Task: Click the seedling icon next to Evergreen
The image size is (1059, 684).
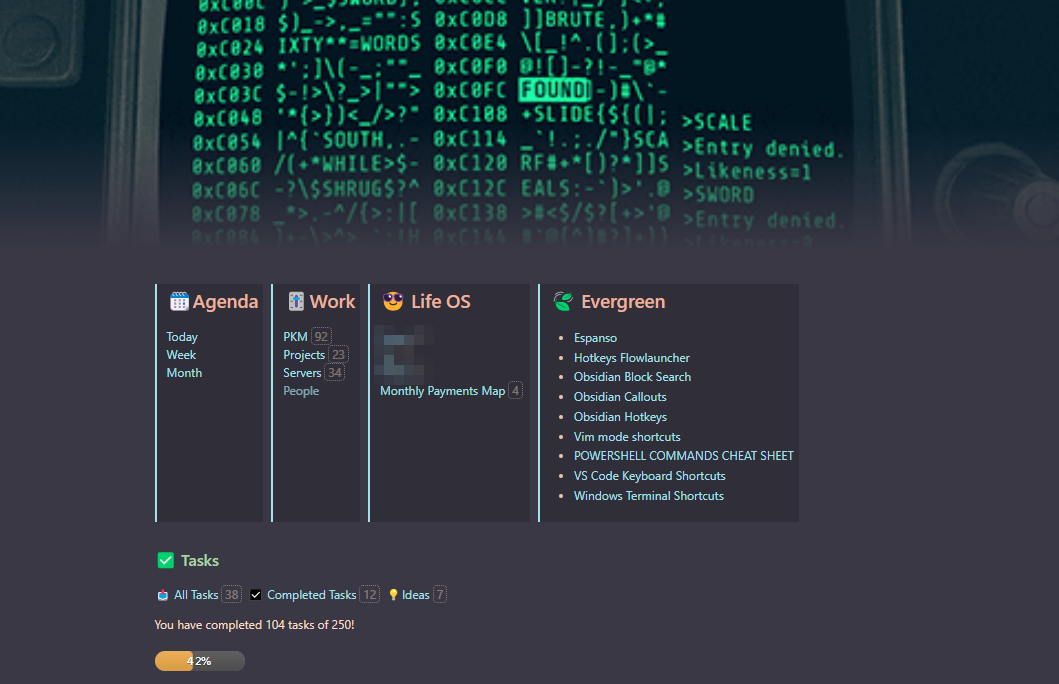Action: coord(562,301)
